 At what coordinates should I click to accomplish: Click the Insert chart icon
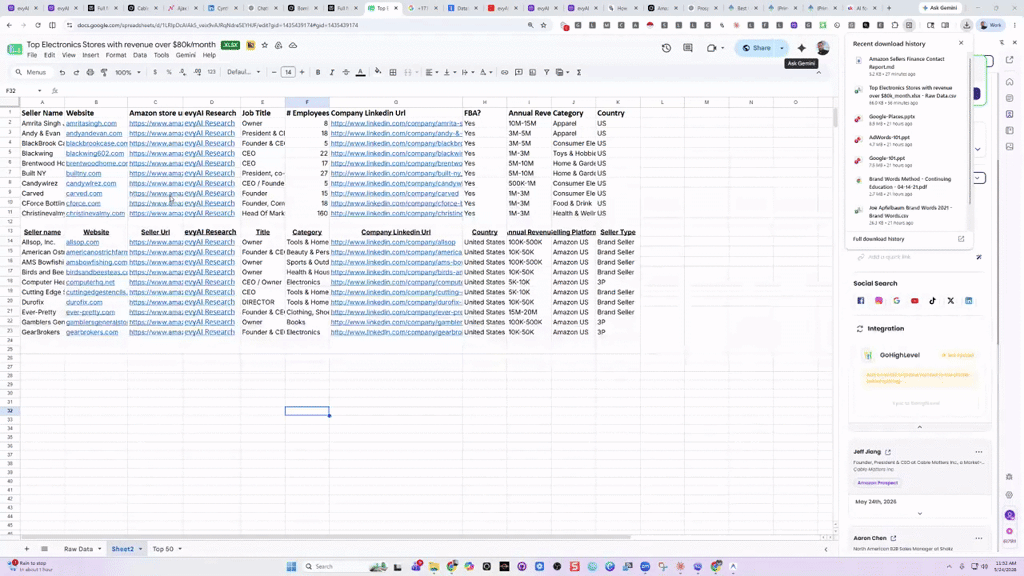coord(532,72)
